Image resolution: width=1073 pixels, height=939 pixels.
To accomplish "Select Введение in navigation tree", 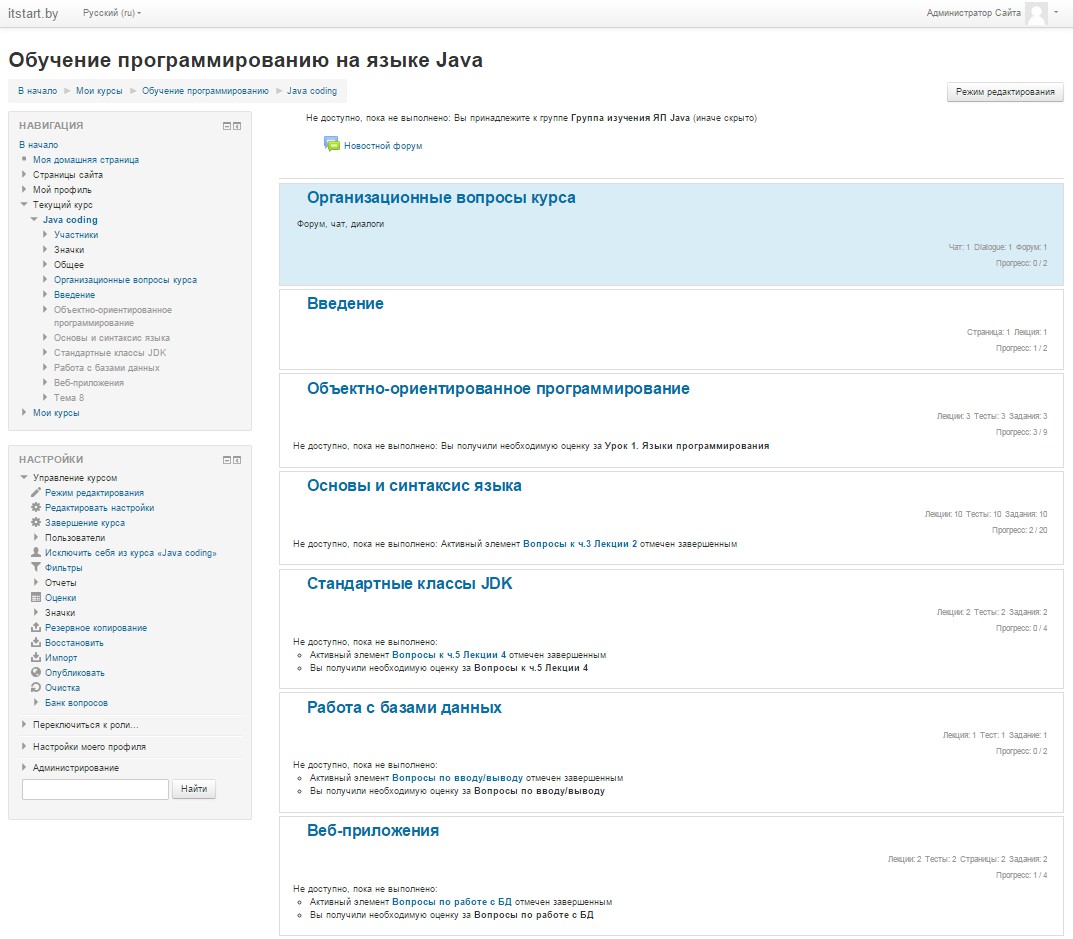I will [x=75, y=295].
